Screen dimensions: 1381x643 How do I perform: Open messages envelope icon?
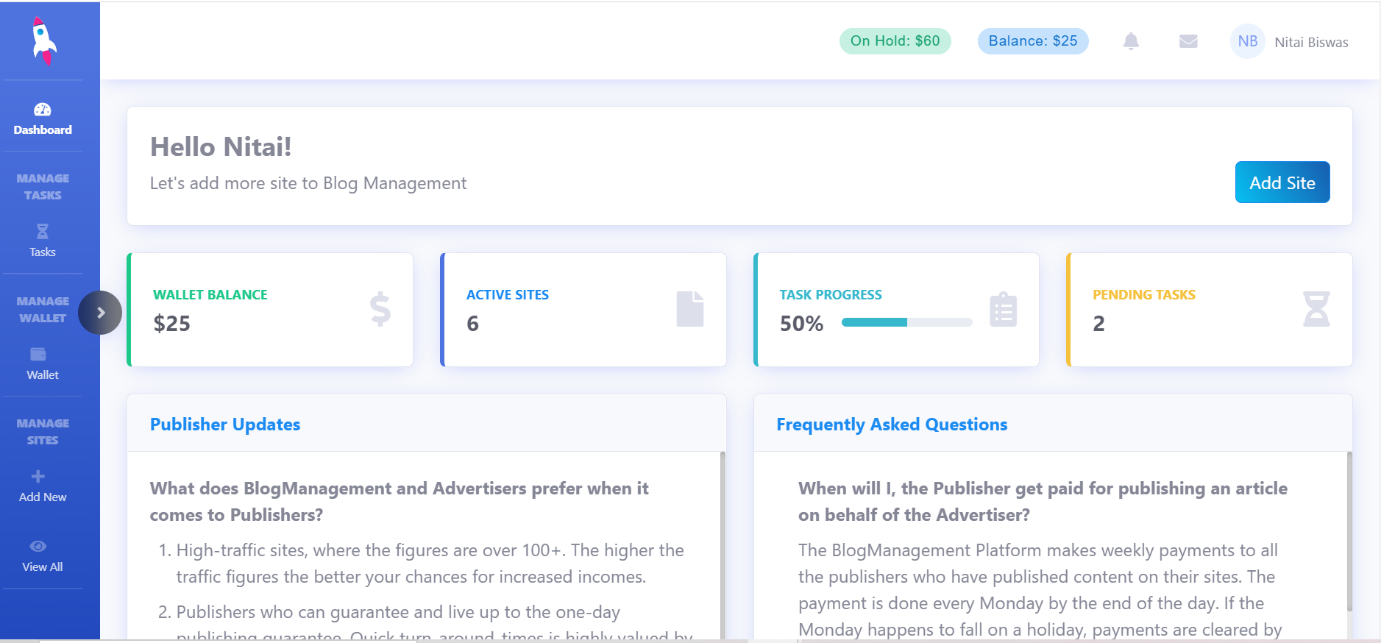coord(1188,41)
